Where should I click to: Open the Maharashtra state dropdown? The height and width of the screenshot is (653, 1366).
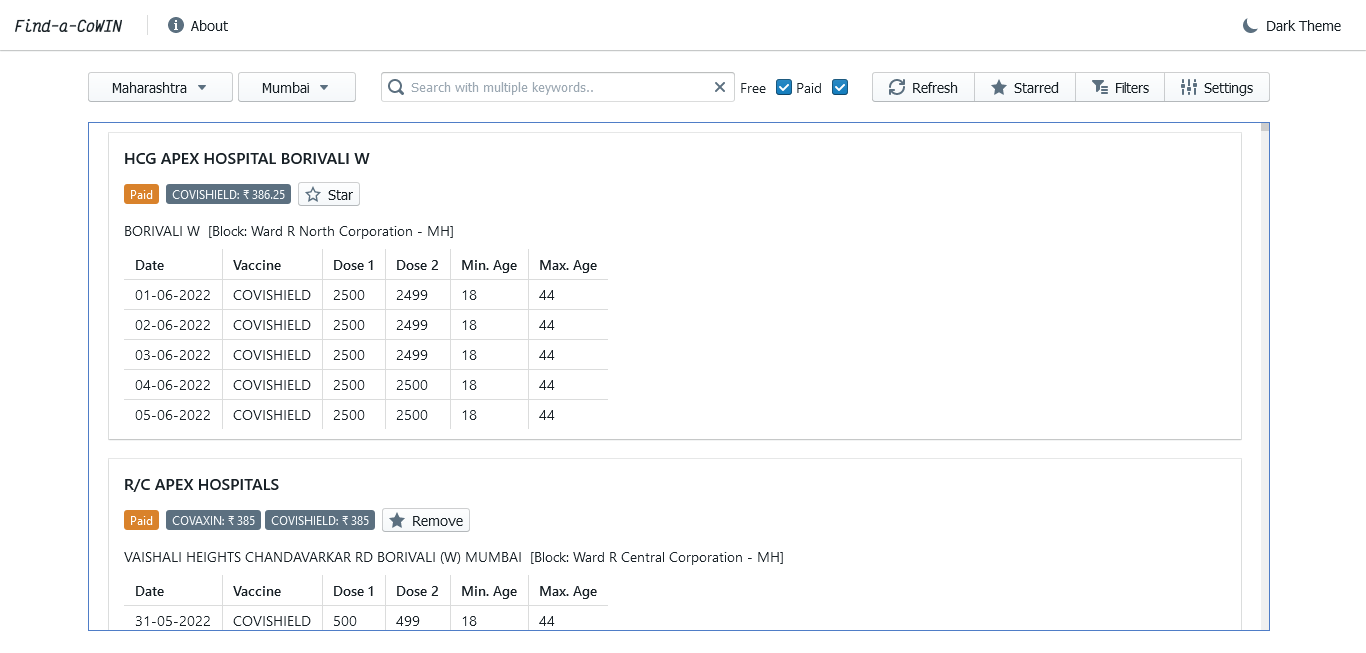click(160, 87)
